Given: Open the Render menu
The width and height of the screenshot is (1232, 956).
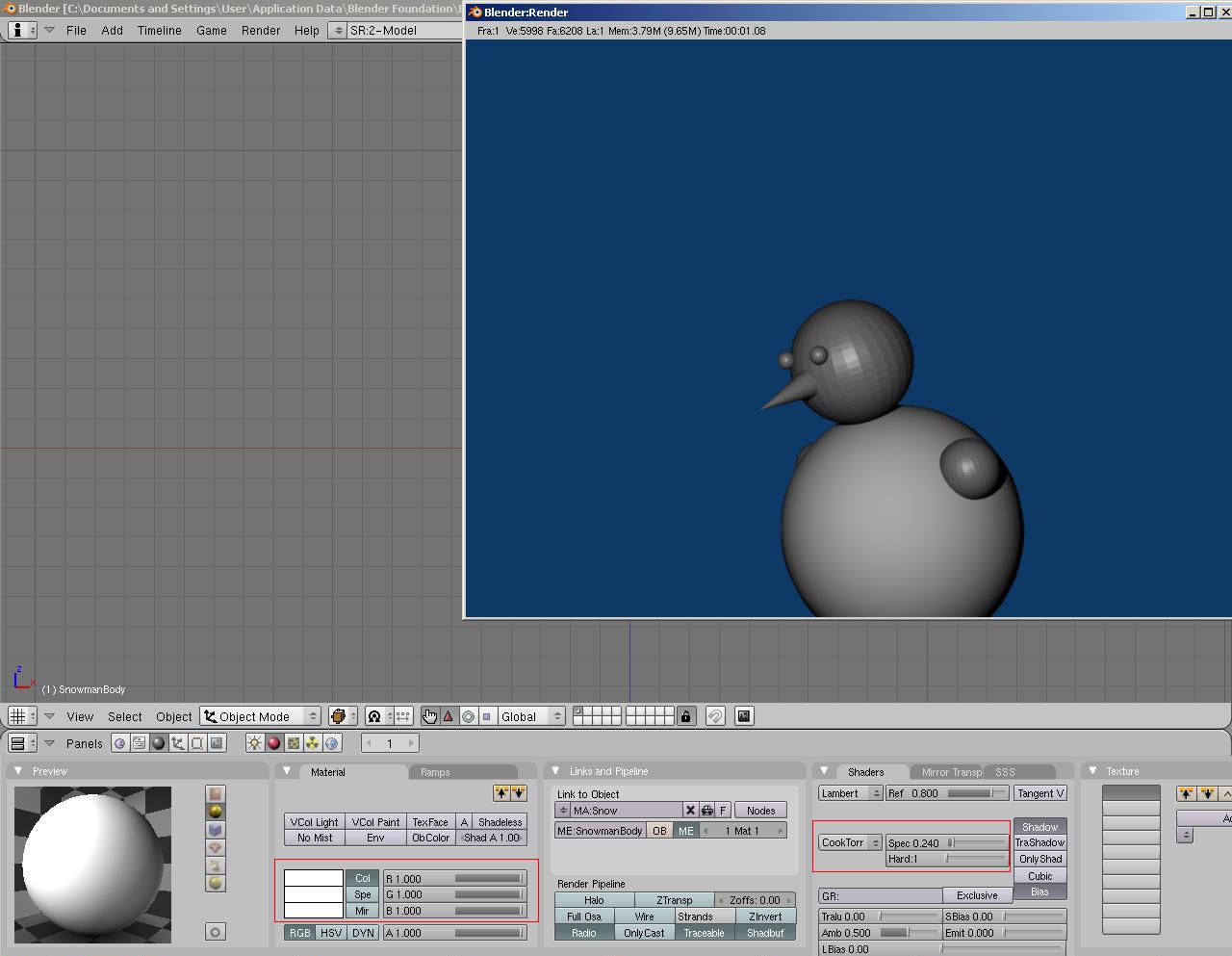Looking at the screenshot, I should tap(260, 30).
